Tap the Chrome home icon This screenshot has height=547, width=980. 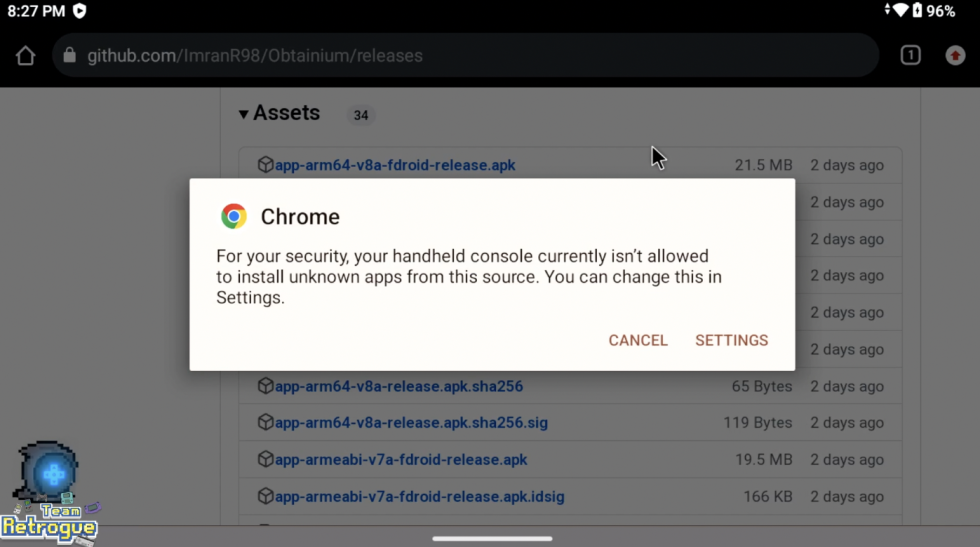point(25,56)
